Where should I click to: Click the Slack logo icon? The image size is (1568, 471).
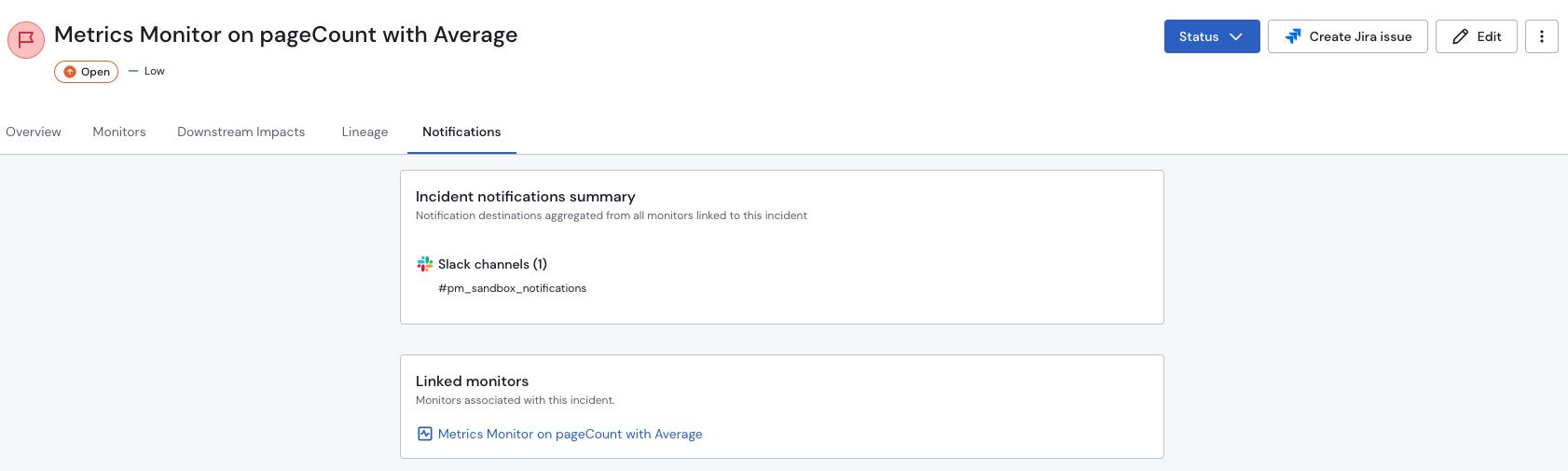pyautogui.click(x=425, y=264)
